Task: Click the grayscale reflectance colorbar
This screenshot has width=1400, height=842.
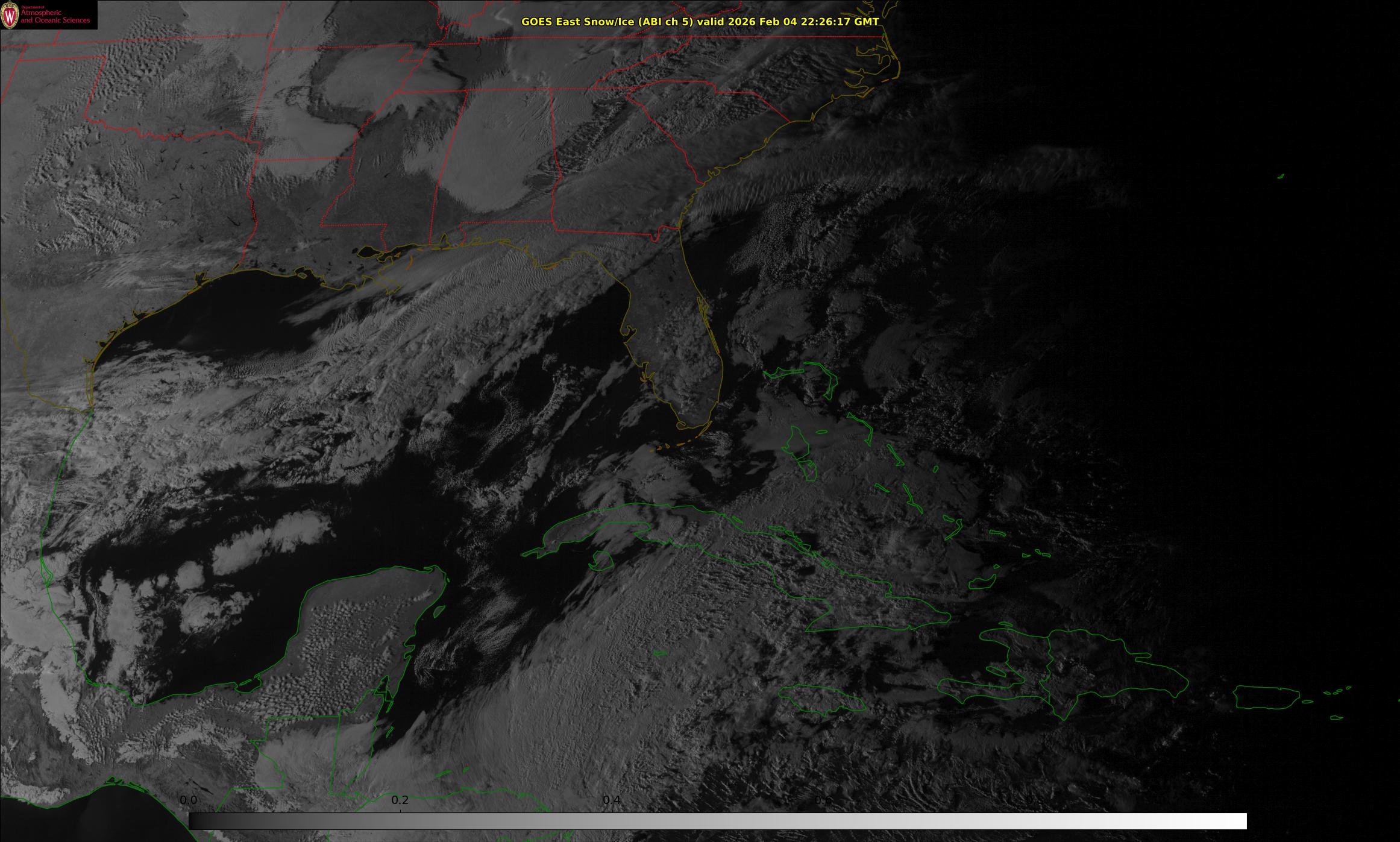Action: click(717, 821)
